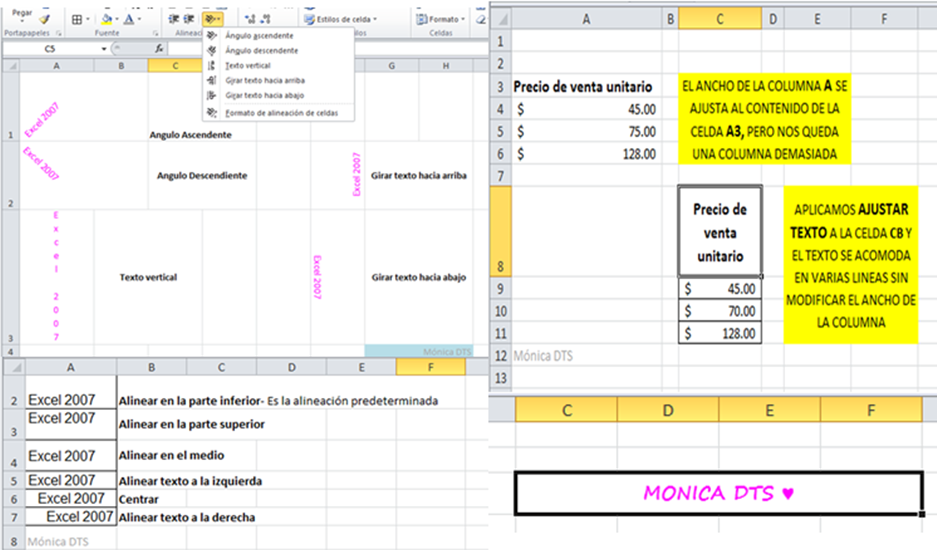Choose Ángulo descendente from the menu
This screenshot has width=937, height=550.
[278, 51]
